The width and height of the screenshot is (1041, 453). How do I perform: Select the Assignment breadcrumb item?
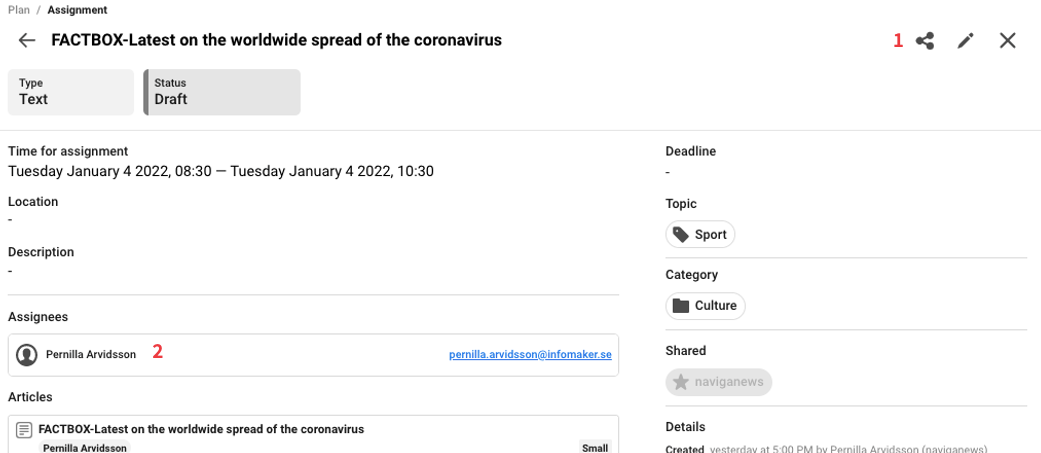tap(77, 10)
